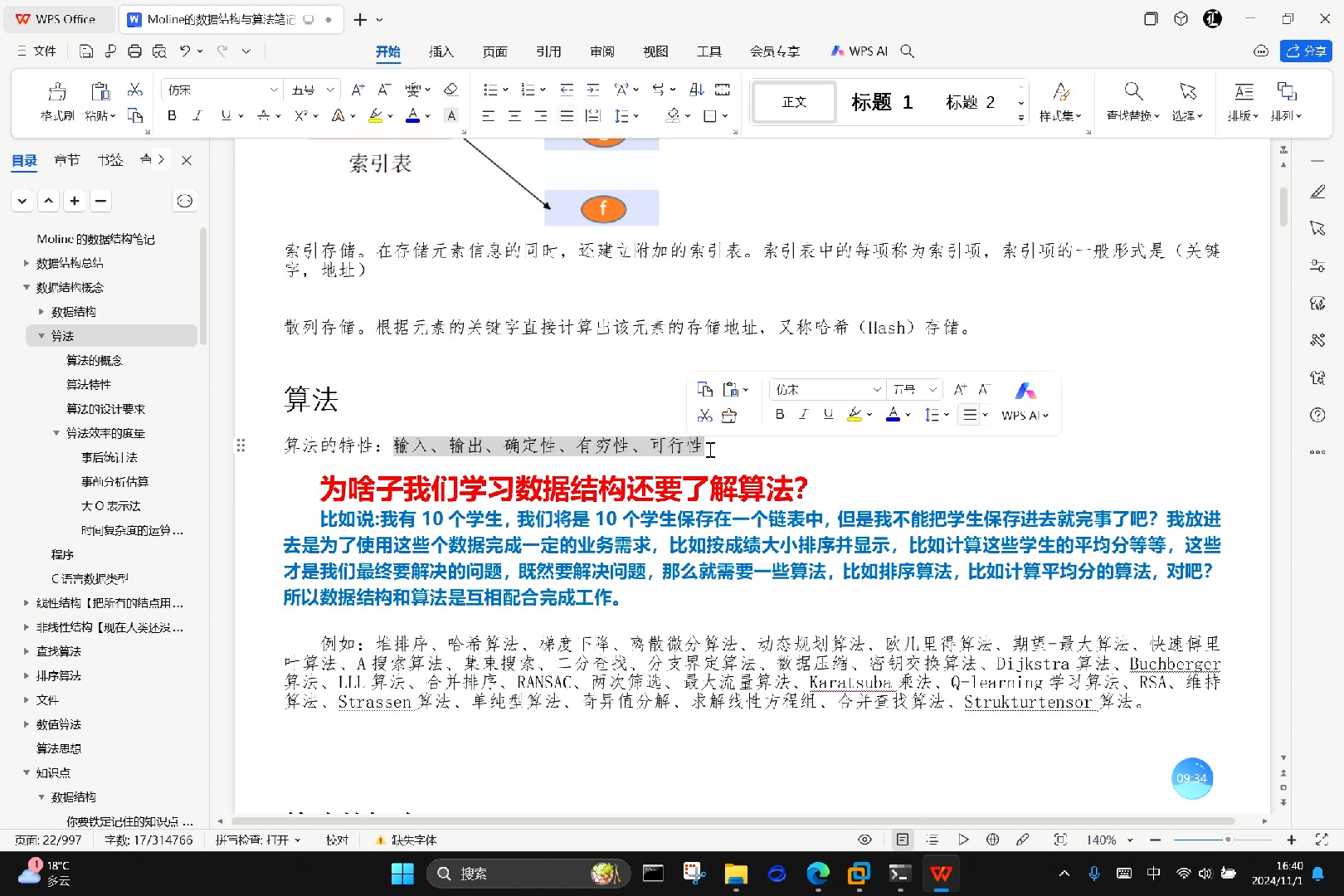Click the Style set icon

[x=1061, y=91]
